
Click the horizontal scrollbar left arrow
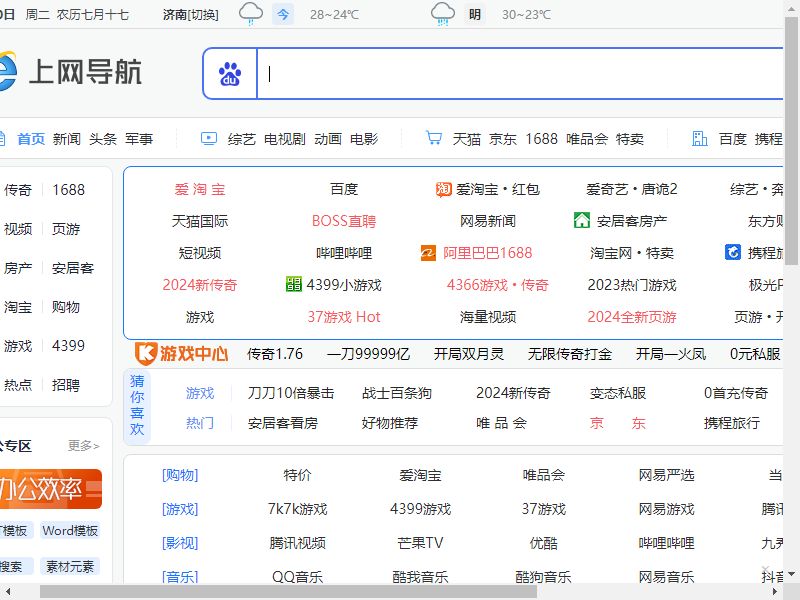[x=7, y=592]
